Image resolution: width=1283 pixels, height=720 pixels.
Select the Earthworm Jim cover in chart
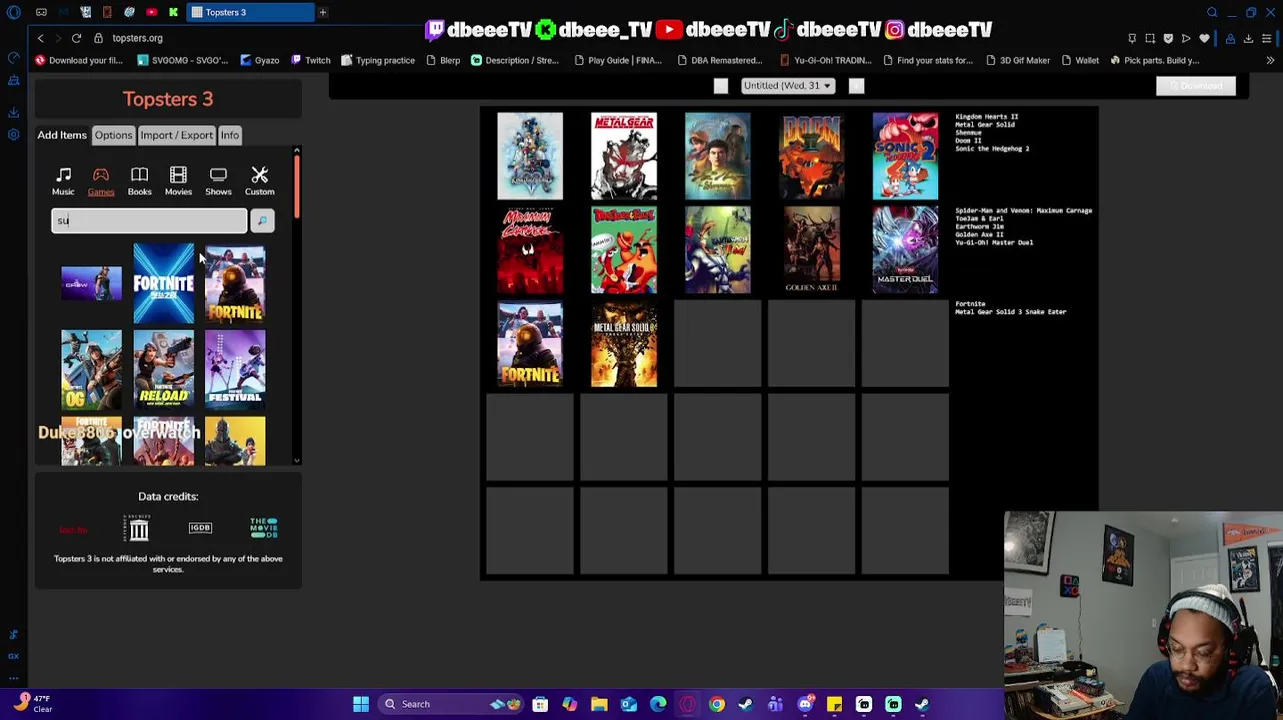click(717, 250)
